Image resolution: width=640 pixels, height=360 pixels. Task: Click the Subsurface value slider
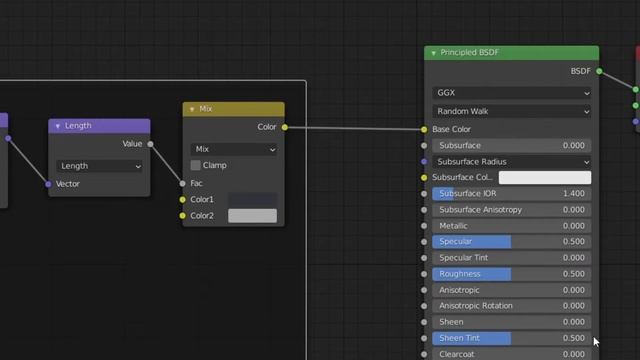(x=511, y=146)
